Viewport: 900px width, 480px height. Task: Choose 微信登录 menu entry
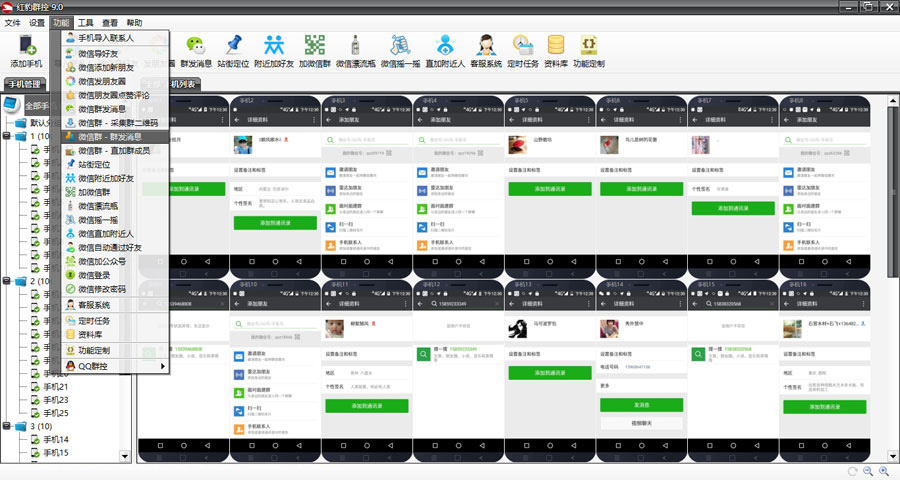pyautogui.click(x=115, y=275)
